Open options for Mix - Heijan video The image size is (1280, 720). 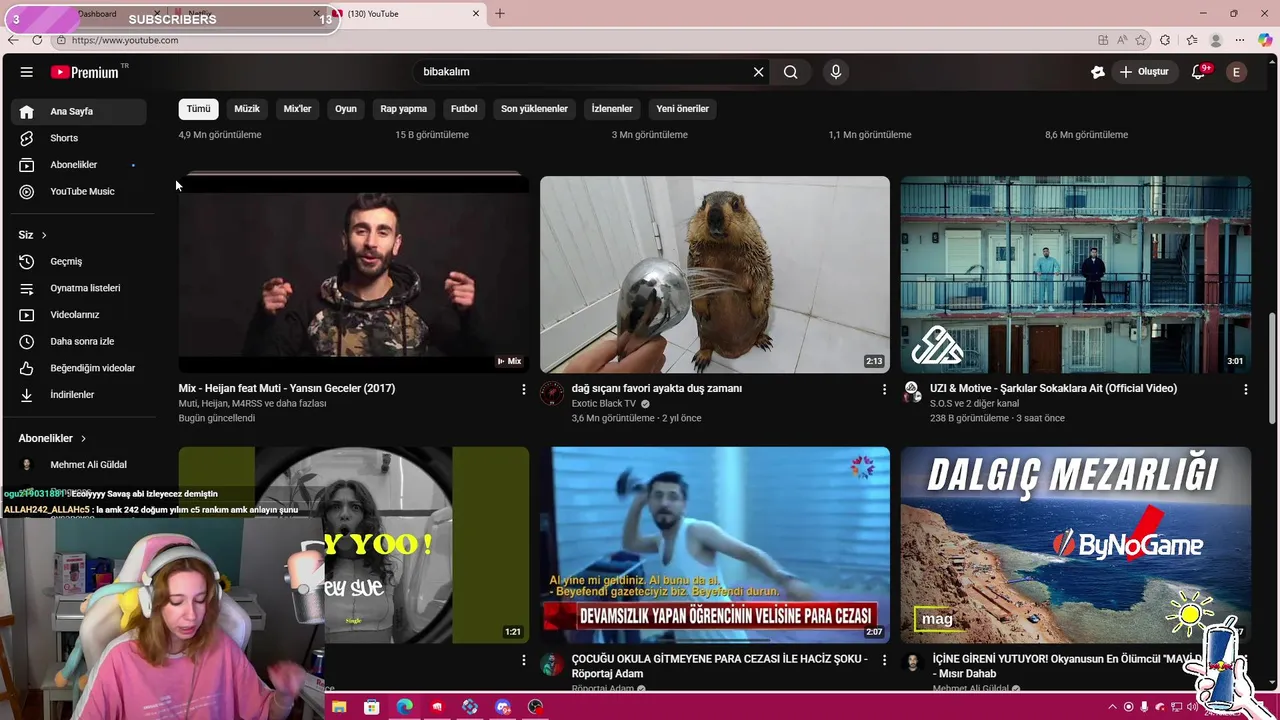523,389
